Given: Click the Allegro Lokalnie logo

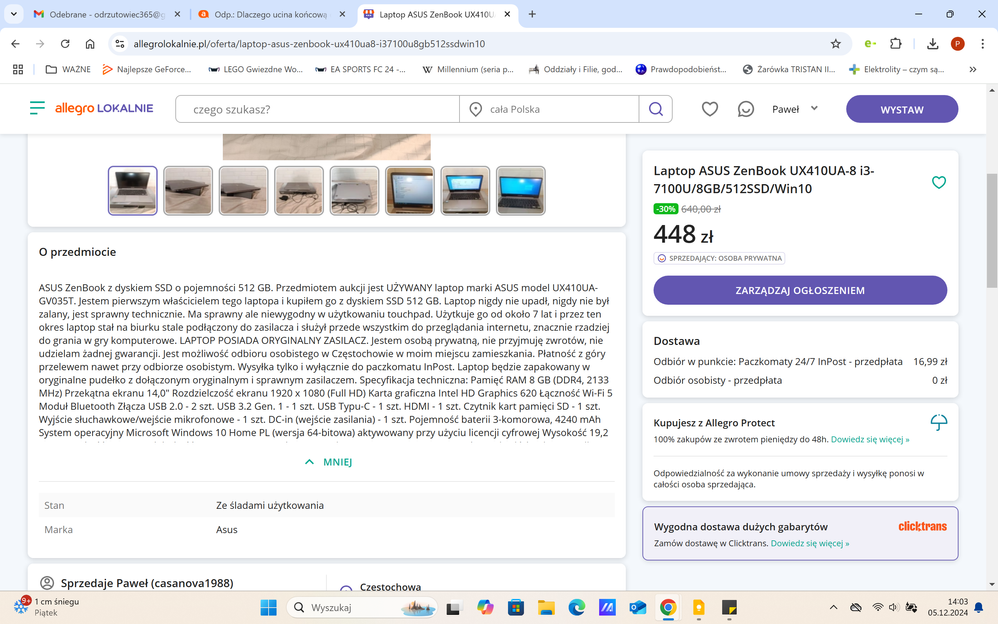Looking at the screenshot, I should coord(104,108).
